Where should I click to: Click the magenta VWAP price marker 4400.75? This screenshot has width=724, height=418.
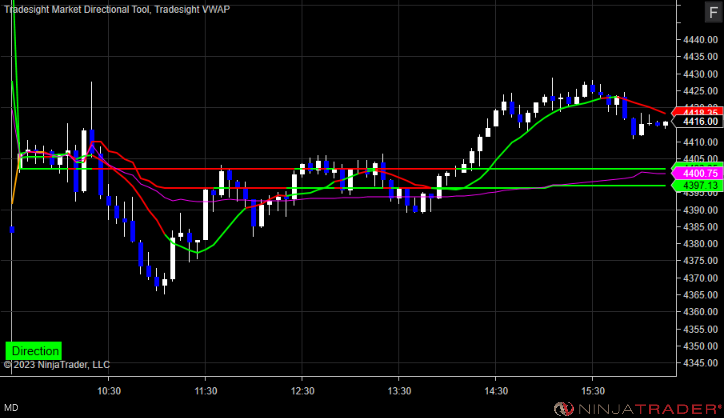coord(697,174)
